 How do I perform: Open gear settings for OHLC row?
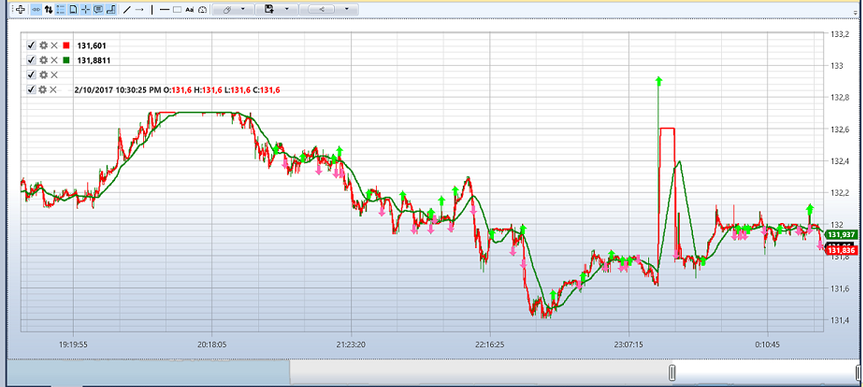(43, 90)
